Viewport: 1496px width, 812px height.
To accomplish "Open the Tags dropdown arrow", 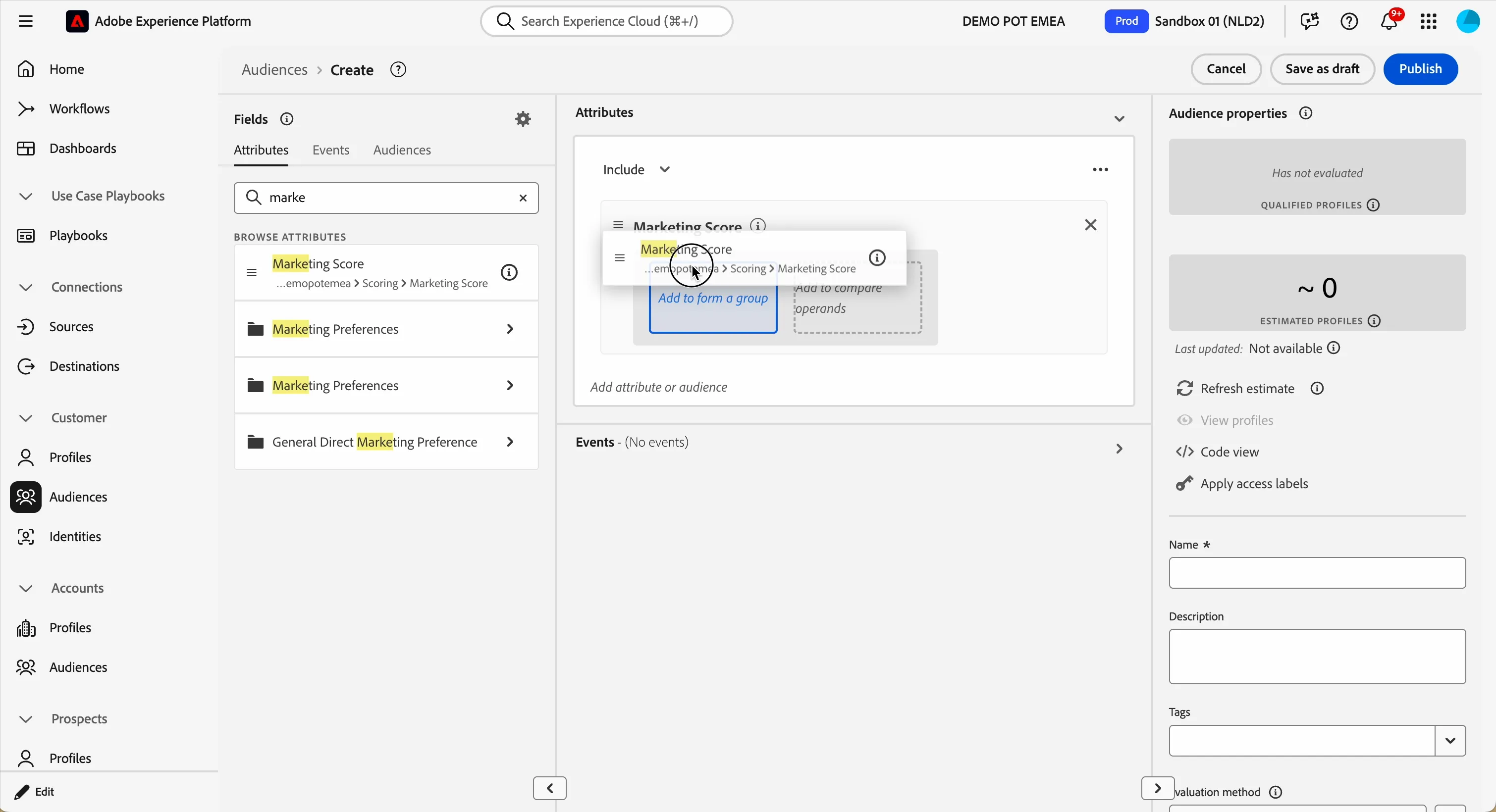I will tap(1450, 741).
